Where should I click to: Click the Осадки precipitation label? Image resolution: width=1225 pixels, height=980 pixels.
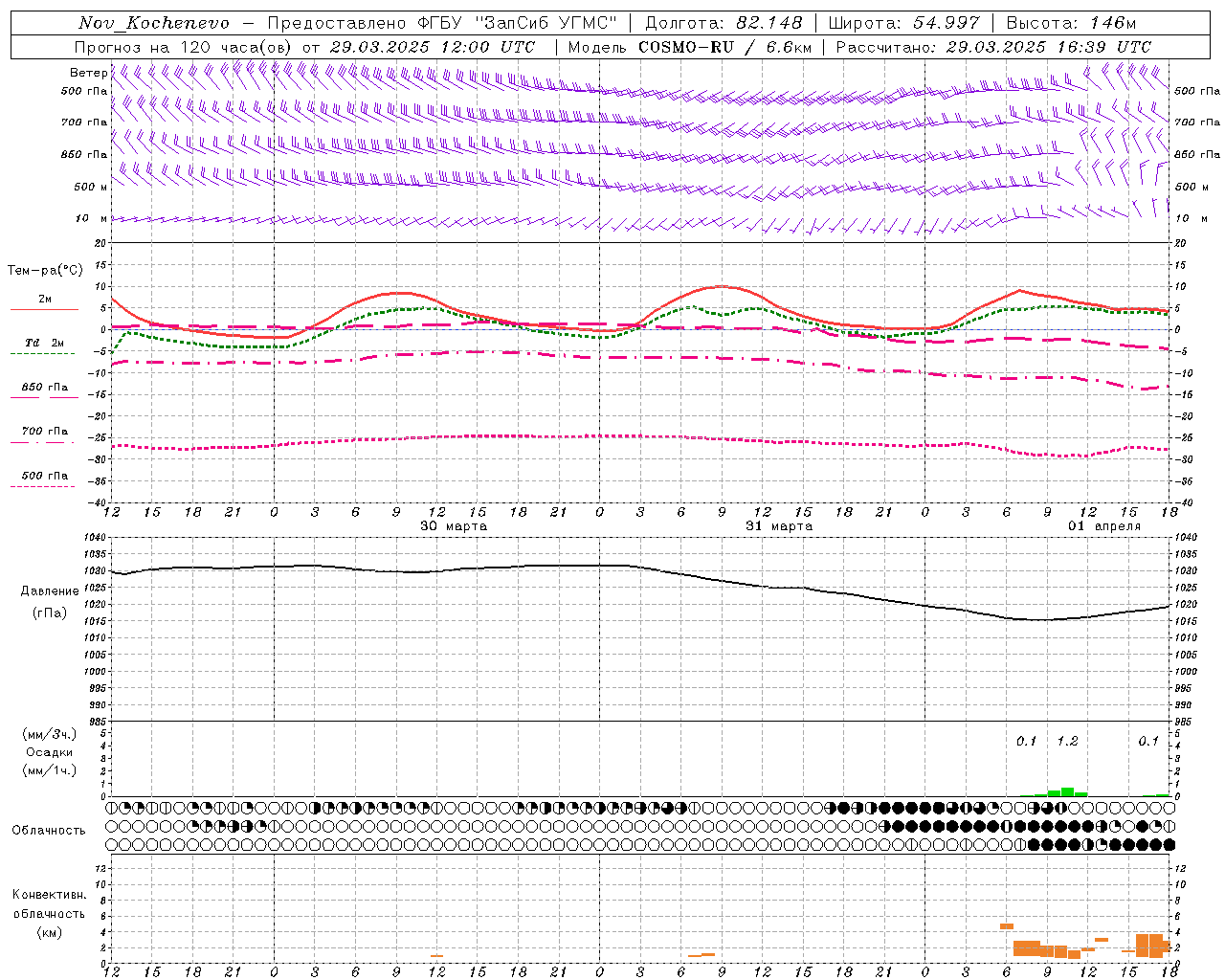pos(50,752)
